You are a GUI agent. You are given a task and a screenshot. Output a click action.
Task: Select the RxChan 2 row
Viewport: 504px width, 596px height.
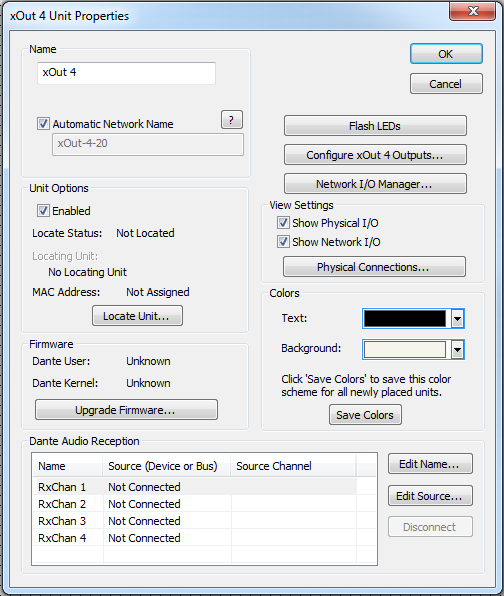point(195,504)
